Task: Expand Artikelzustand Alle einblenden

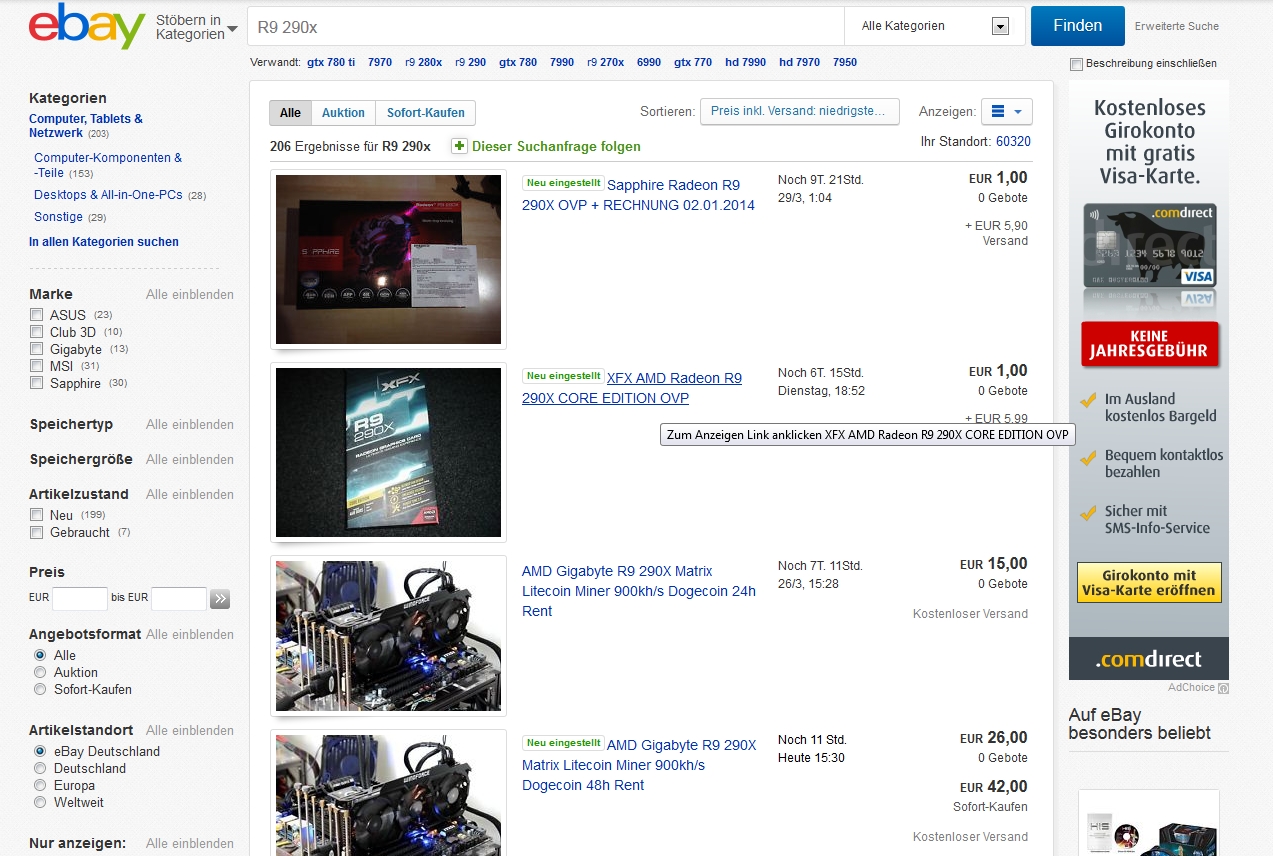Action: 190,494
